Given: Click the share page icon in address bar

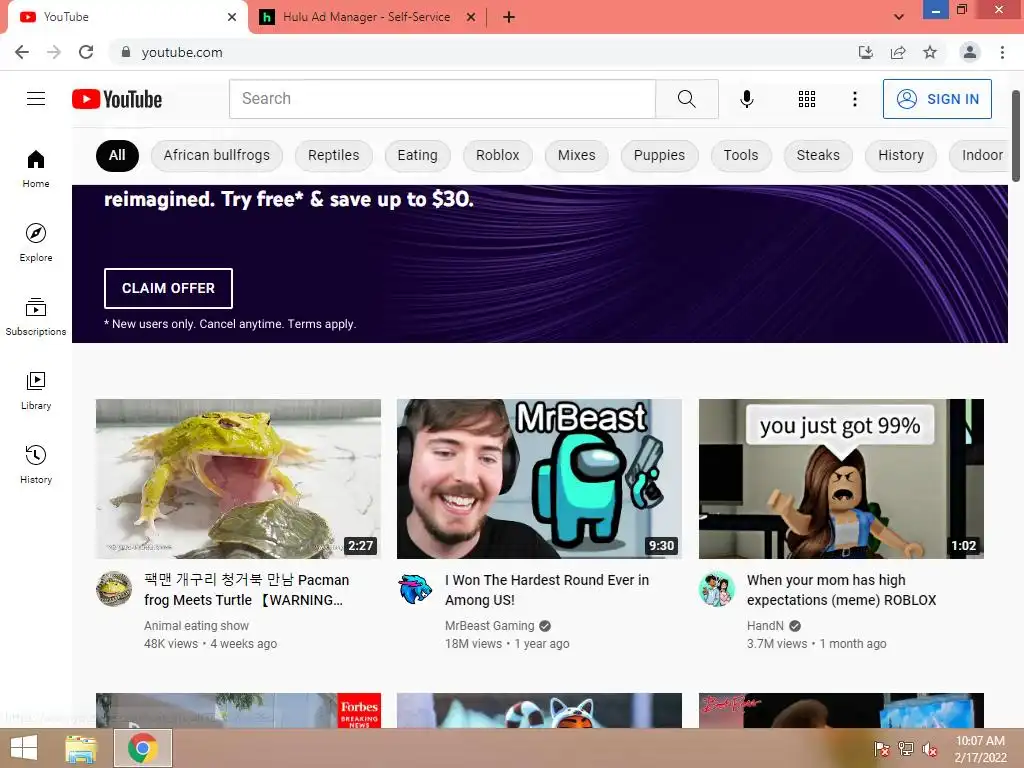Looking at the screenshot, I should click(898, 52).
